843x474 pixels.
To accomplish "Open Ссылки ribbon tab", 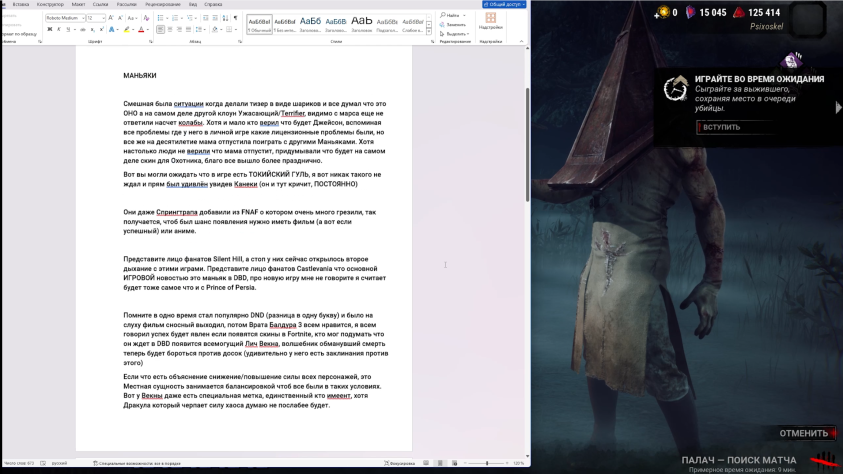I will (101, 4).
